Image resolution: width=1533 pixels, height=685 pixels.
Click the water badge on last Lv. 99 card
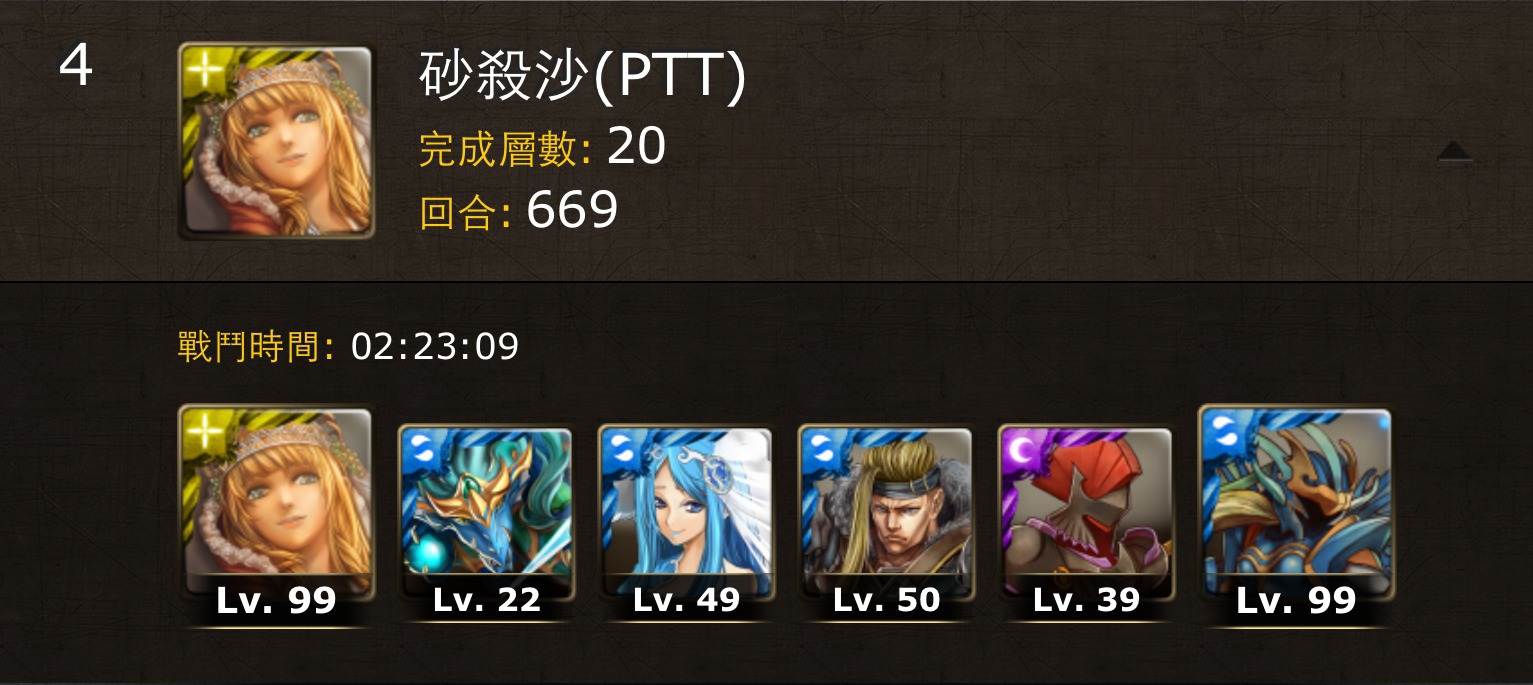point(1224,431)
